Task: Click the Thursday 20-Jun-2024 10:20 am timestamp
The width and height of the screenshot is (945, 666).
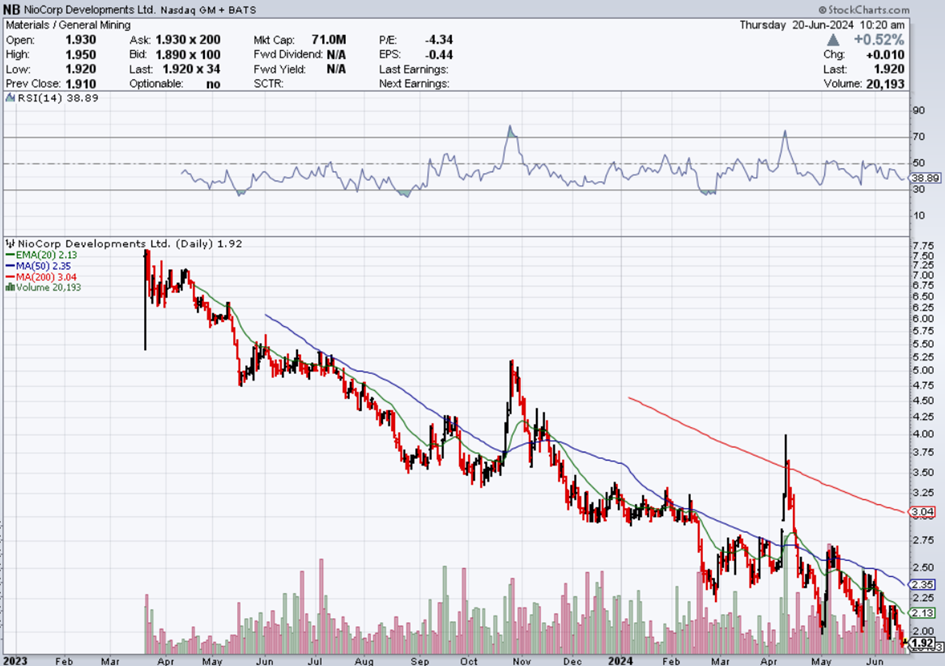Action: [822, 25]
